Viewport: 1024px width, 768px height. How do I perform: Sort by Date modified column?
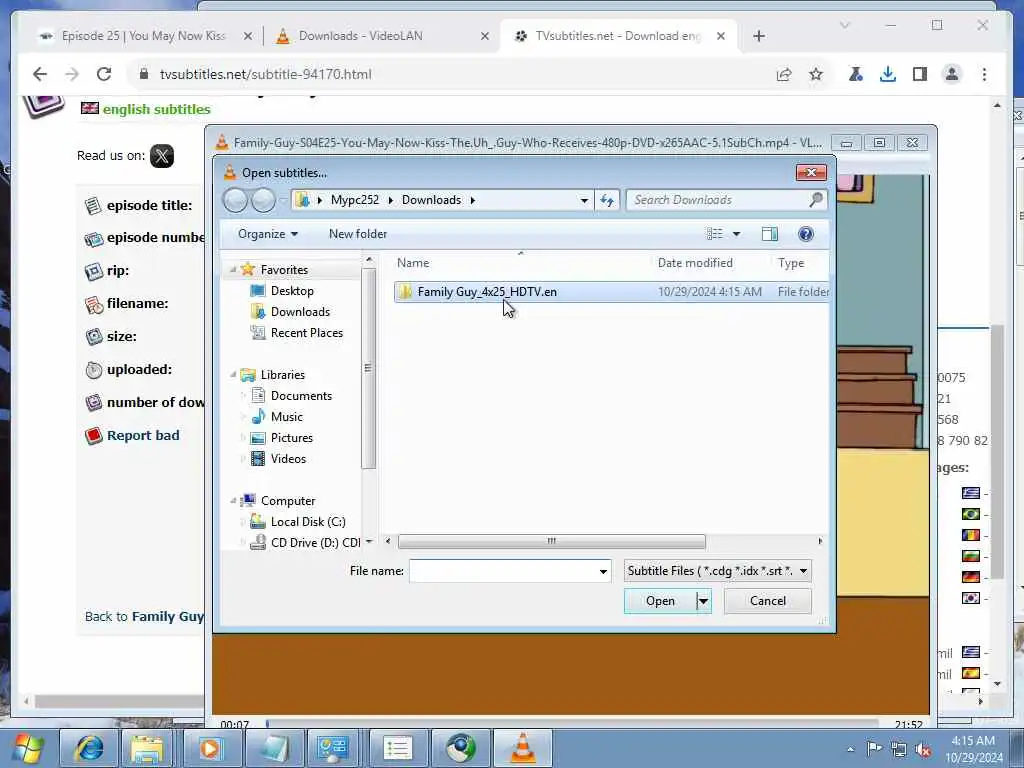tap(695, 263)
